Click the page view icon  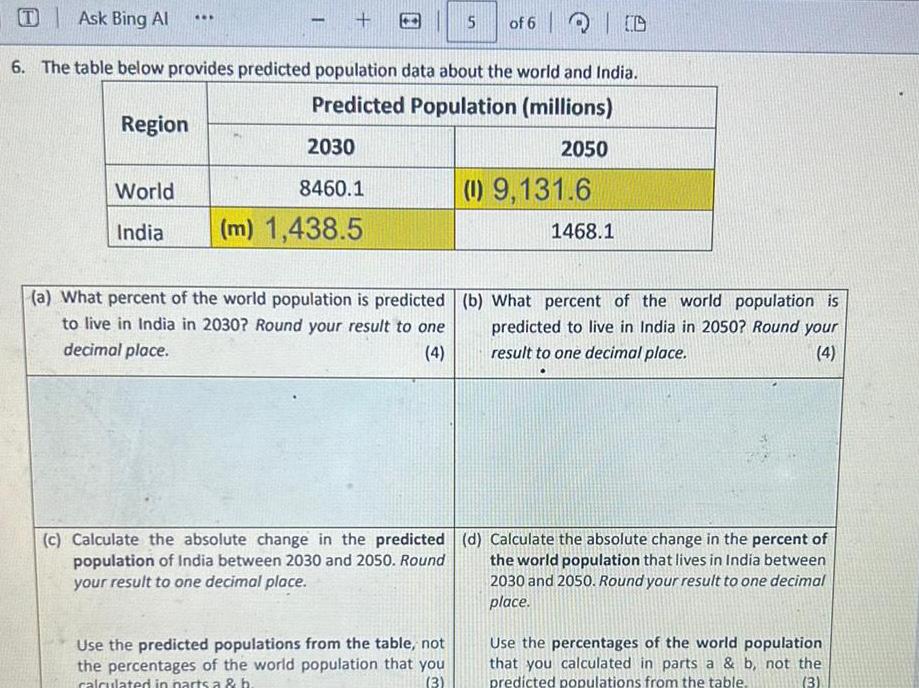pyautogui.click(x=635, y=24)
